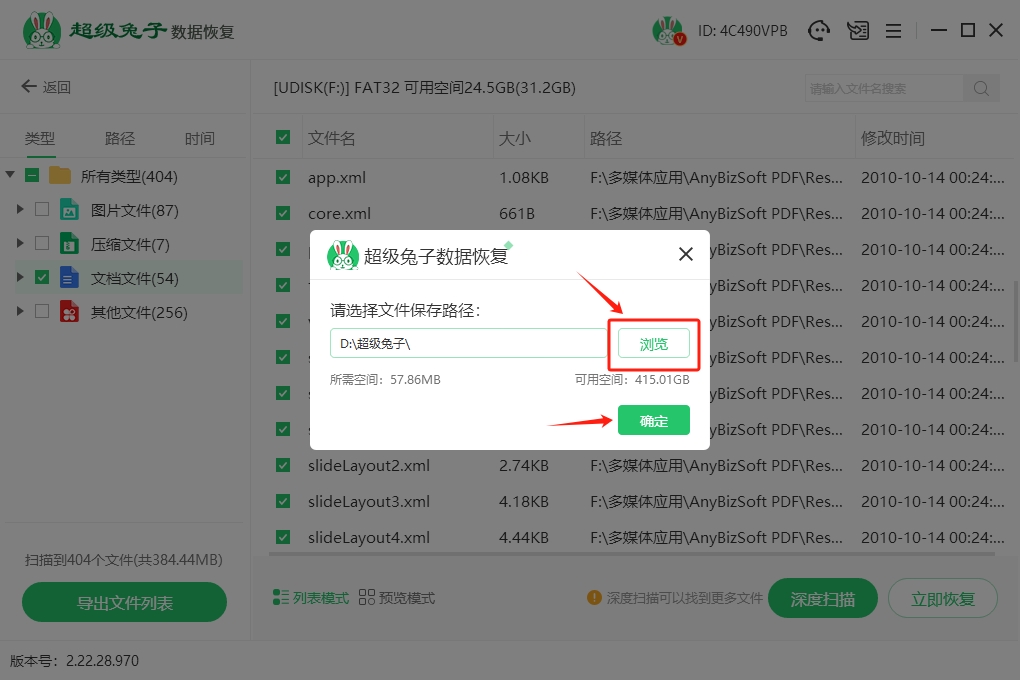Click the list mode (列表模式) icon

[x=281, y=598]
